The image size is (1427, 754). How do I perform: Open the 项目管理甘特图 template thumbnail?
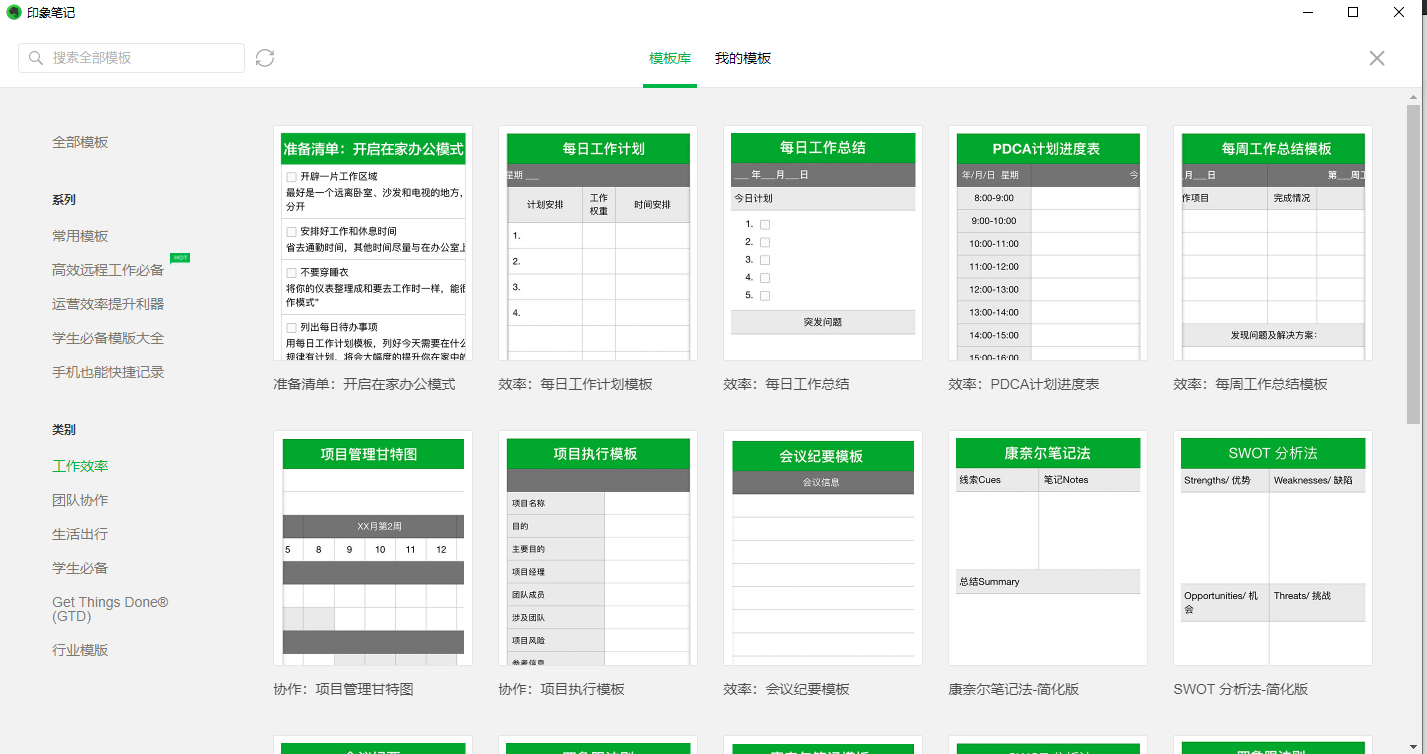click(373, 548)
